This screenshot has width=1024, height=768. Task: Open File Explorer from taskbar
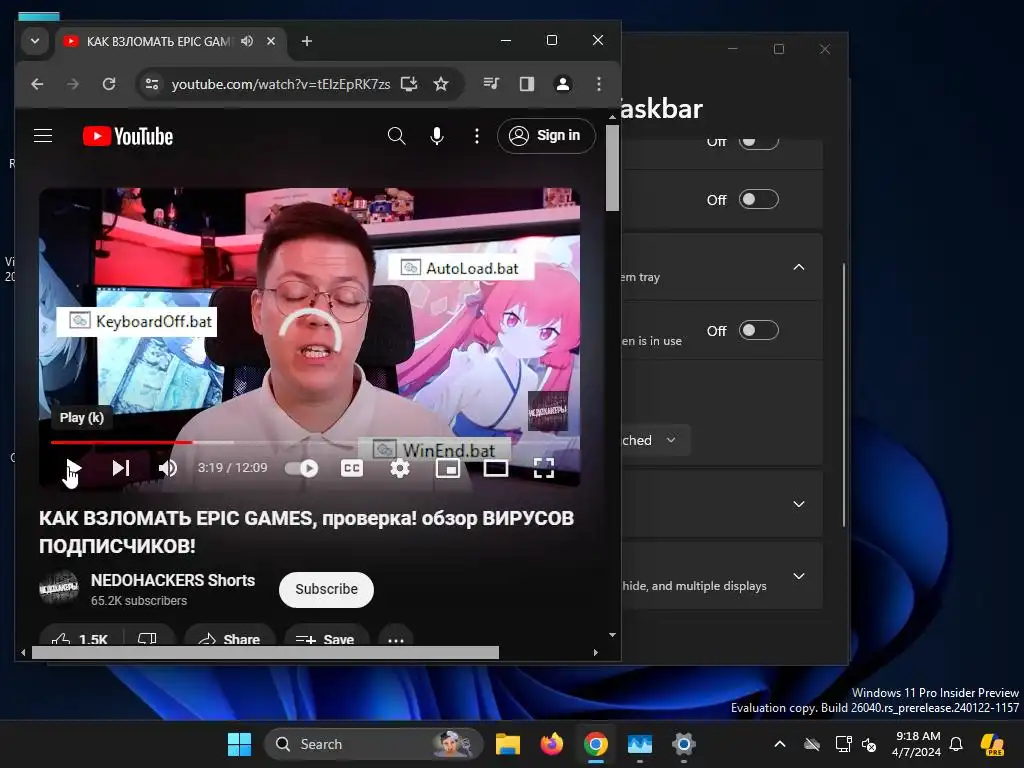pyautogui.click(x=507, y=744)
